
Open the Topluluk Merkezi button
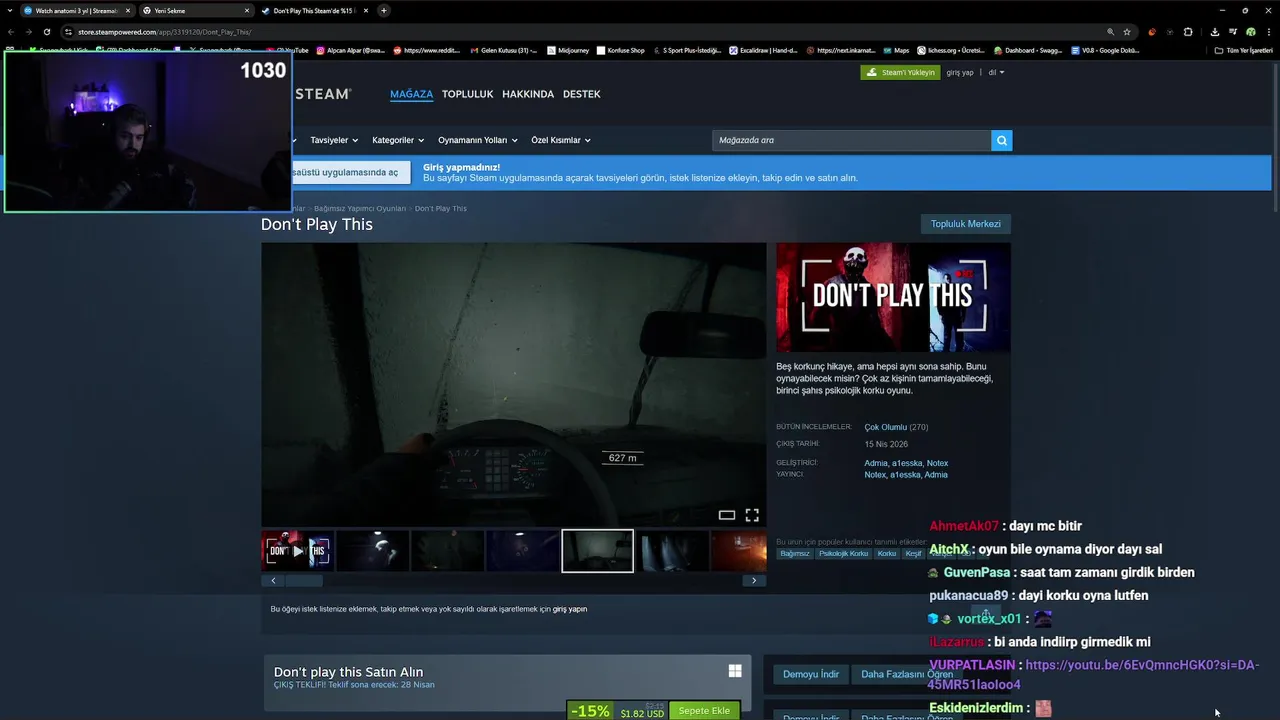point(966,224)
